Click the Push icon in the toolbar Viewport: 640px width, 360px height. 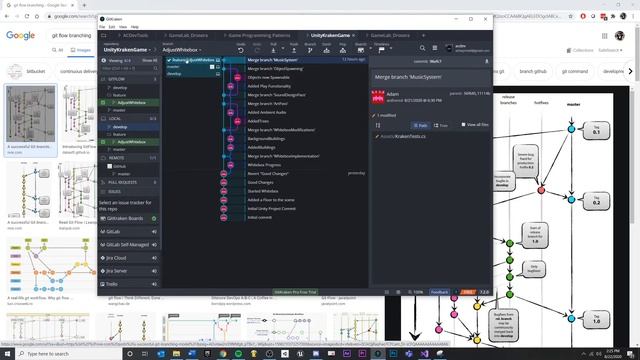point(294,50)
